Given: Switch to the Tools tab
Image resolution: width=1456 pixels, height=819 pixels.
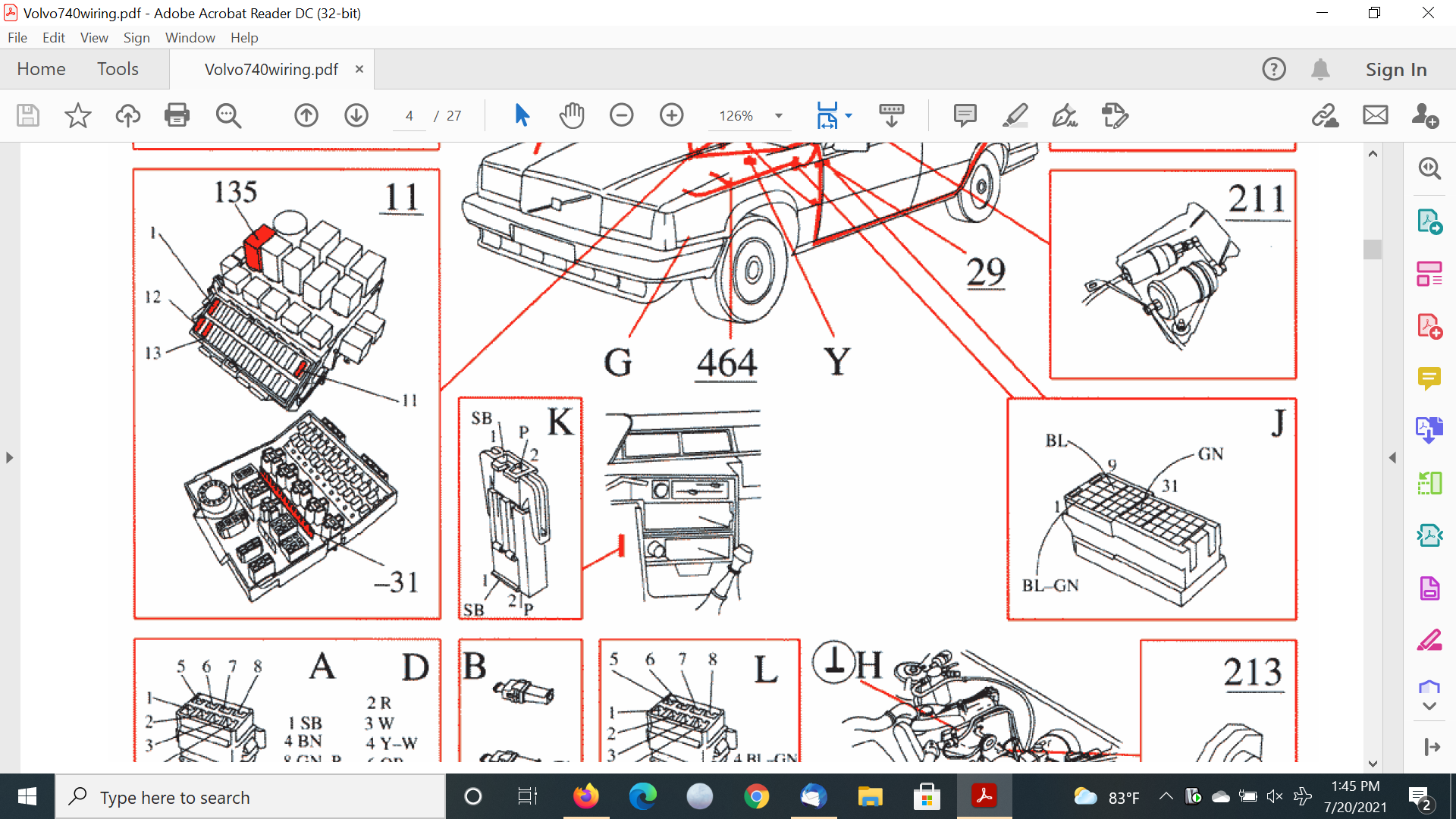Looking at the screenshot, I should coord(118,69).
